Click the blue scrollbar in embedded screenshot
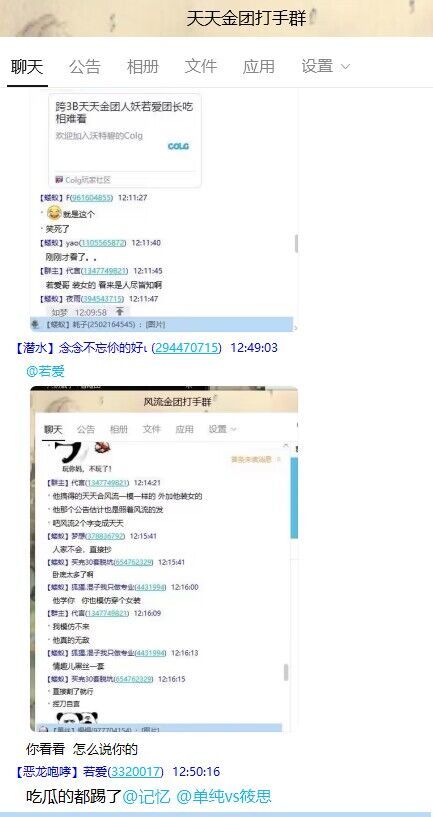Image resolution: width=433 pixels, height=817 pixels. coord(294,498)
